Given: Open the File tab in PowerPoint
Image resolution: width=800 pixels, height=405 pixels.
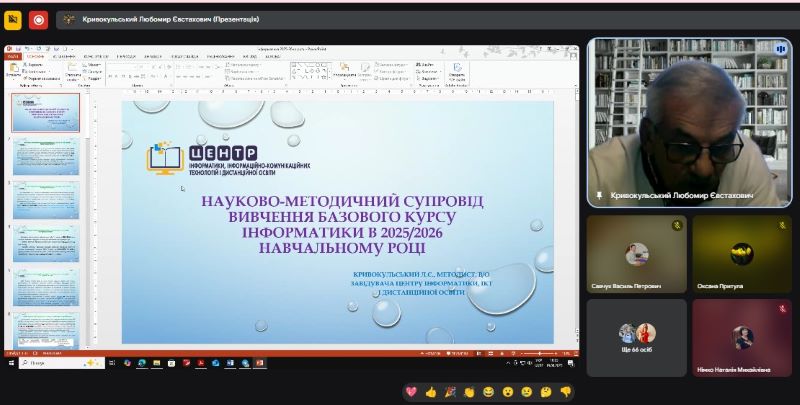Looking at the screenshot, I should [13, 56].
